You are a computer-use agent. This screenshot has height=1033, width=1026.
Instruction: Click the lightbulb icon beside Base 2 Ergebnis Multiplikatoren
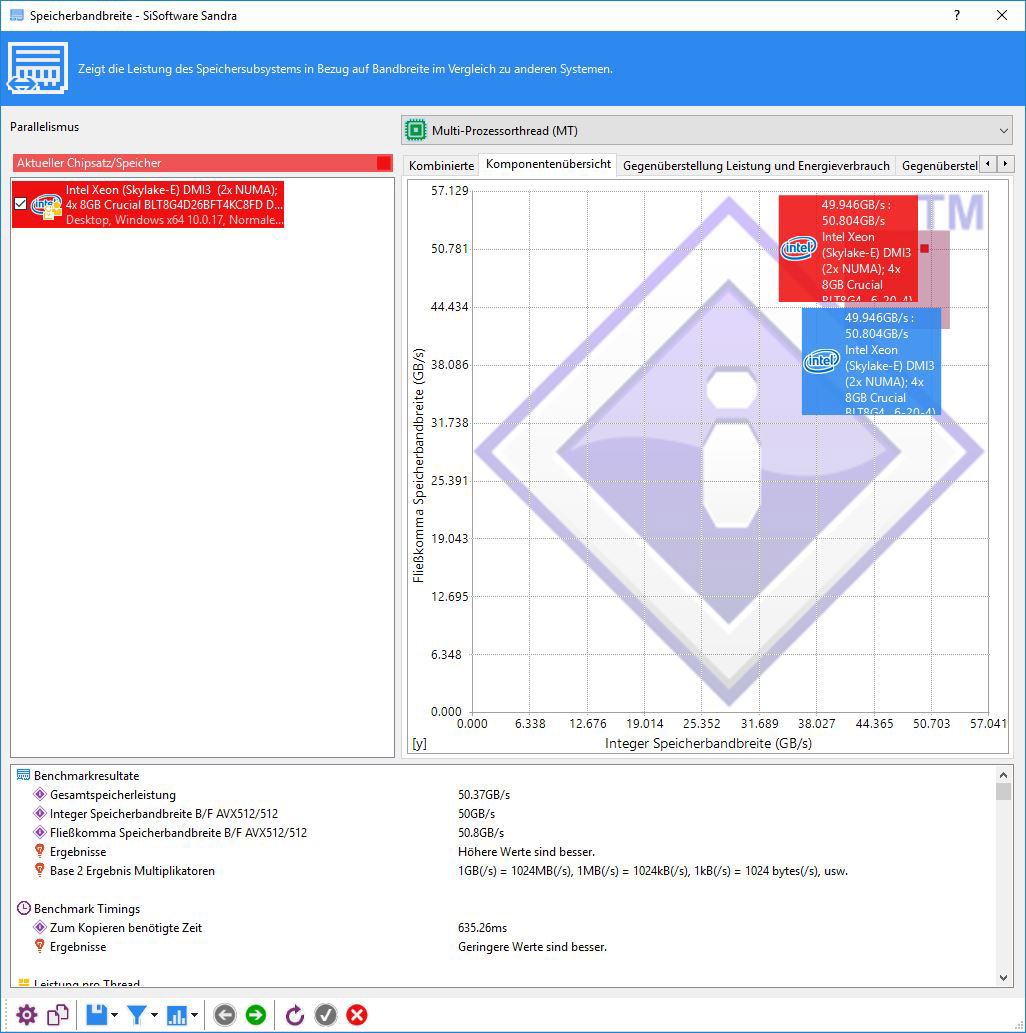pos(40,870)
